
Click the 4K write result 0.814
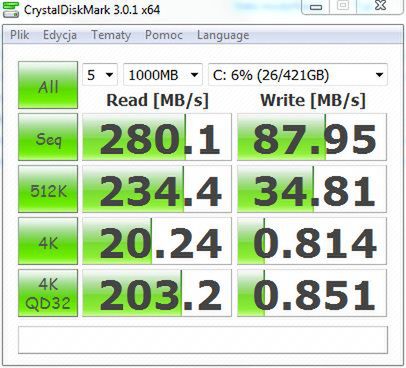pyautogui.click(x=312, y=241)
